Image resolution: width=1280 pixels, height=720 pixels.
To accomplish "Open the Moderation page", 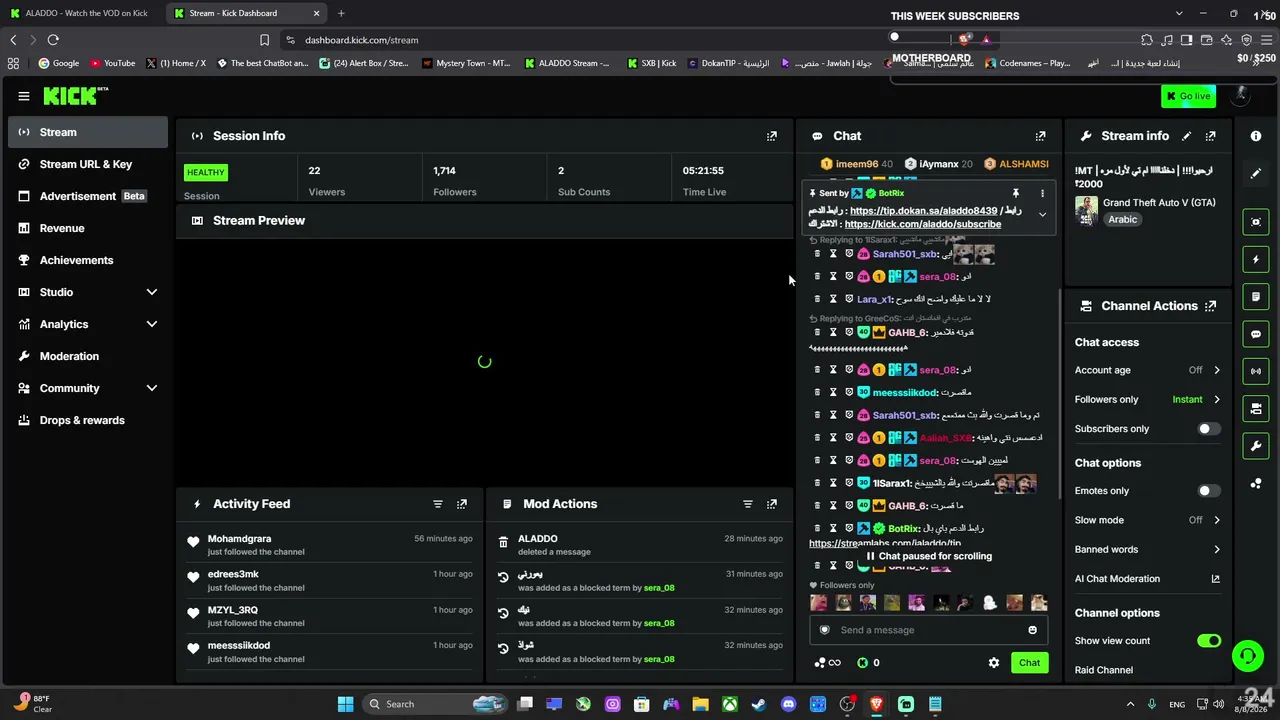I will point(88,356).
